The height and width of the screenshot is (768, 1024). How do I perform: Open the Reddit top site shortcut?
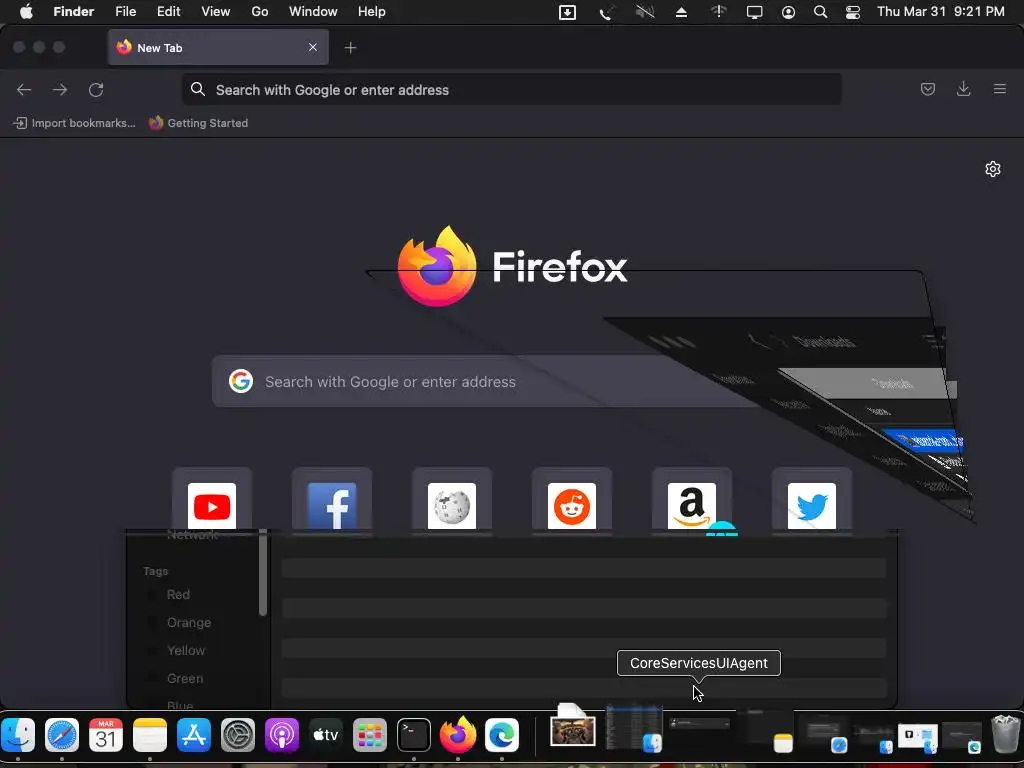coord(572,502)
